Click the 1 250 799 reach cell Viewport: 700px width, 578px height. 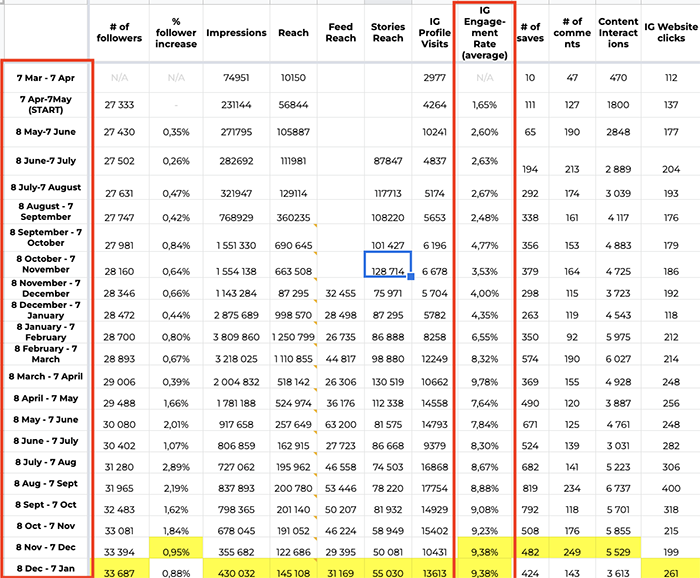(x=292, y=337)
